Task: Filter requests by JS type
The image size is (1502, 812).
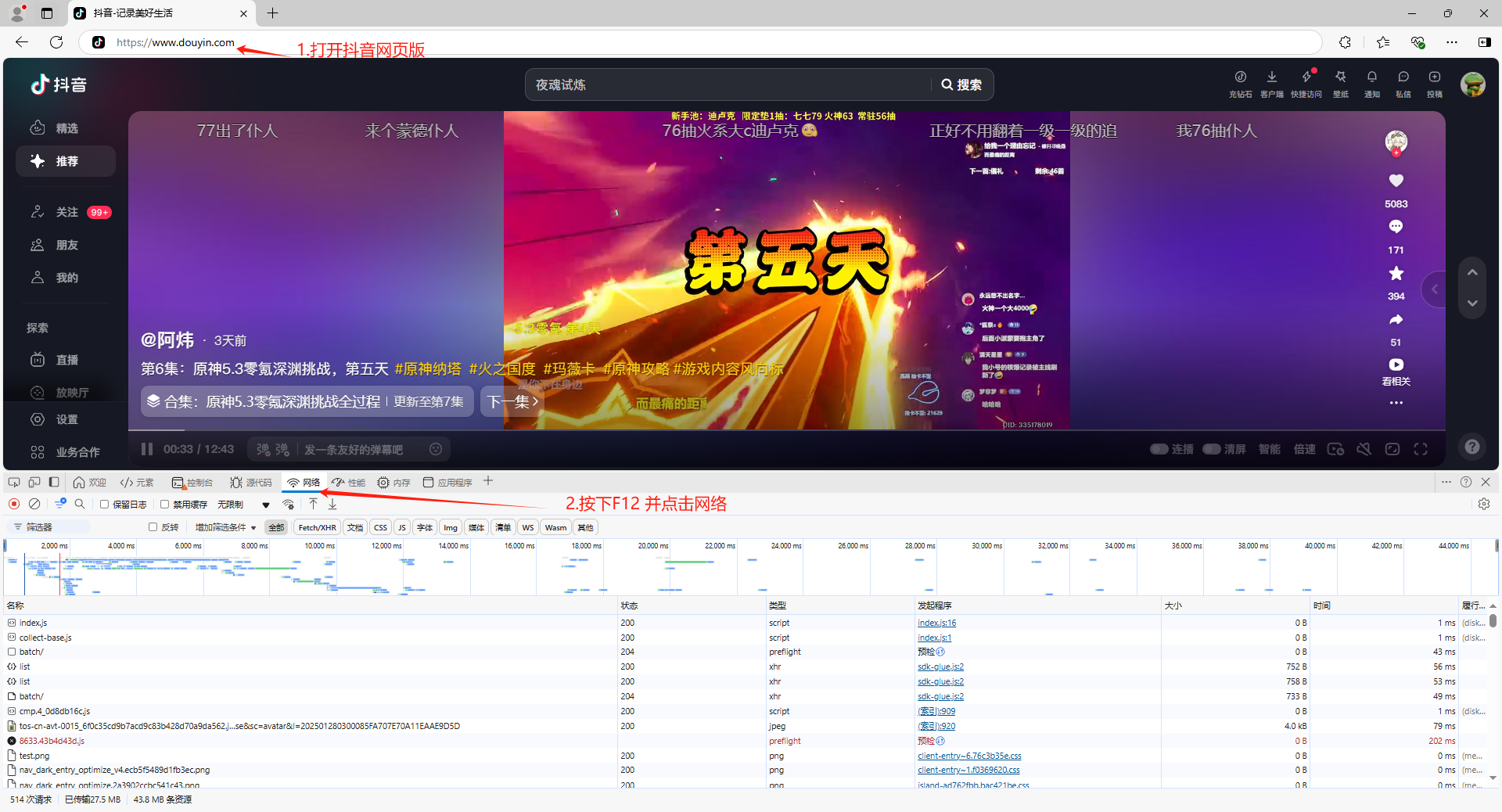Action: [x=401, y=527]
